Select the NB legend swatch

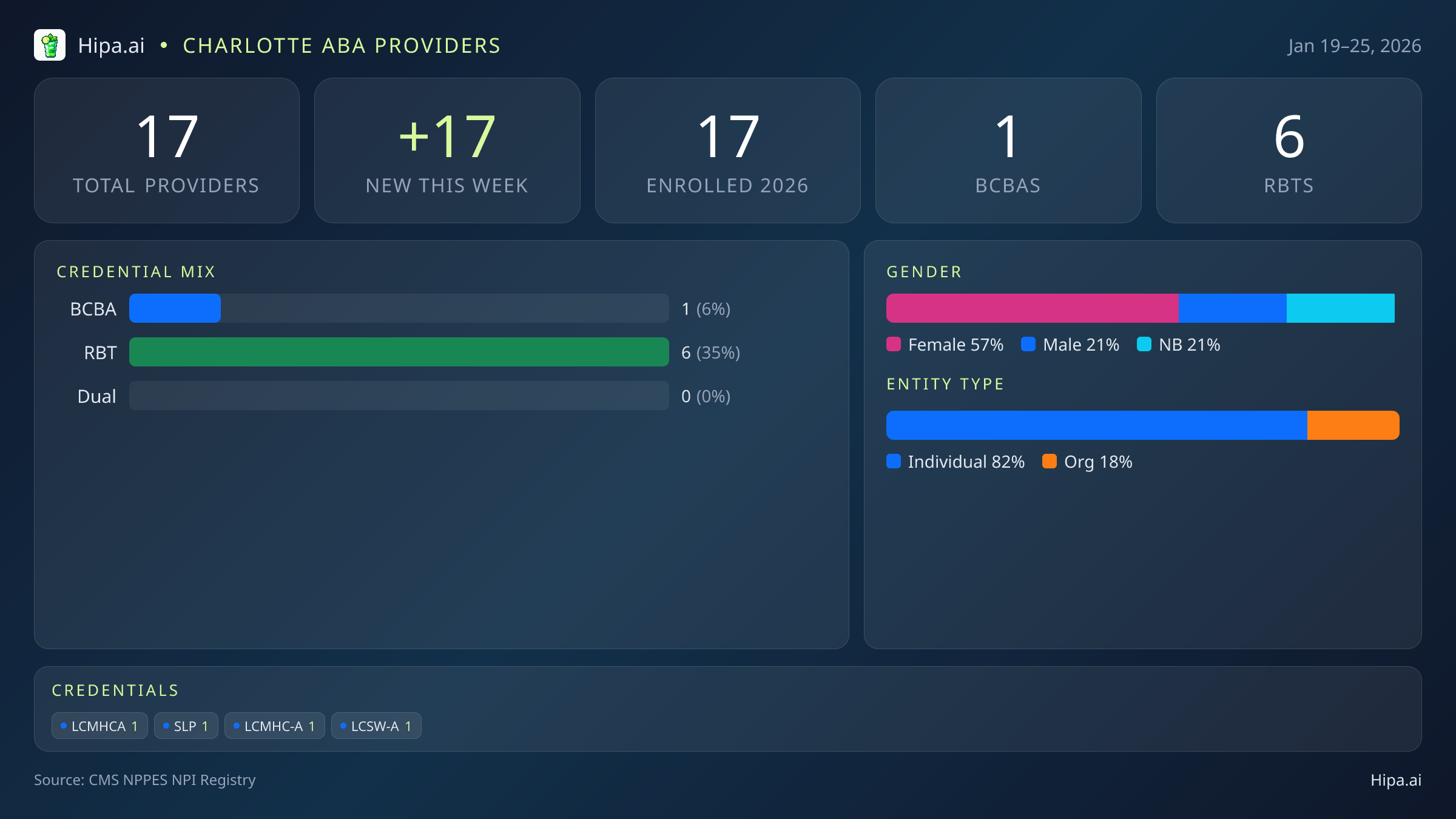coord(1145,345)
